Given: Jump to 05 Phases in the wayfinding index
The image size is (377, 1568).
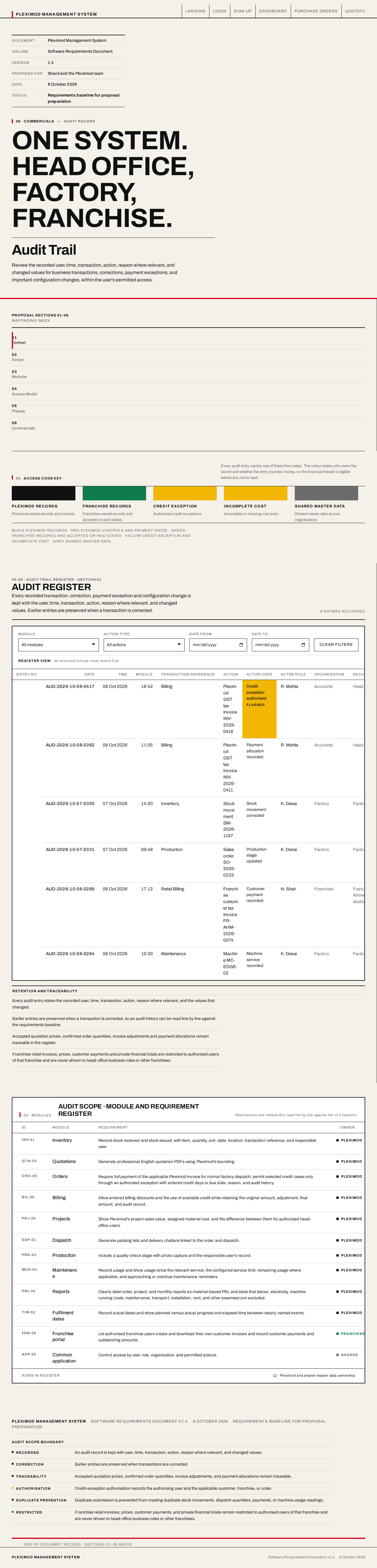Looking at the screenshot, I should (x=188, y=409).
